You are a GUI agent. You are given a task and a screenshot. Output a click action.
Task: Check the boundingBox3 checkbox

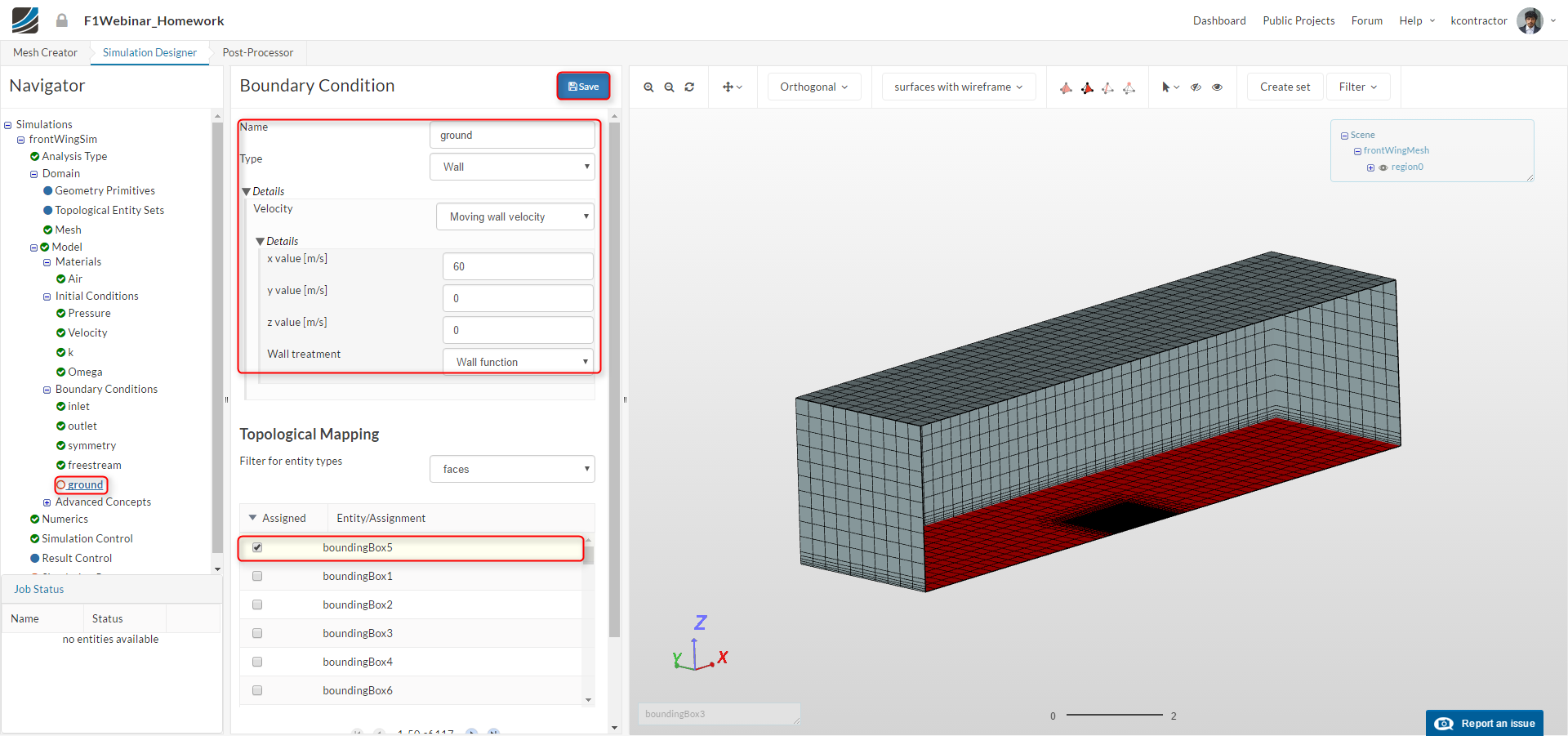point(257,633)
